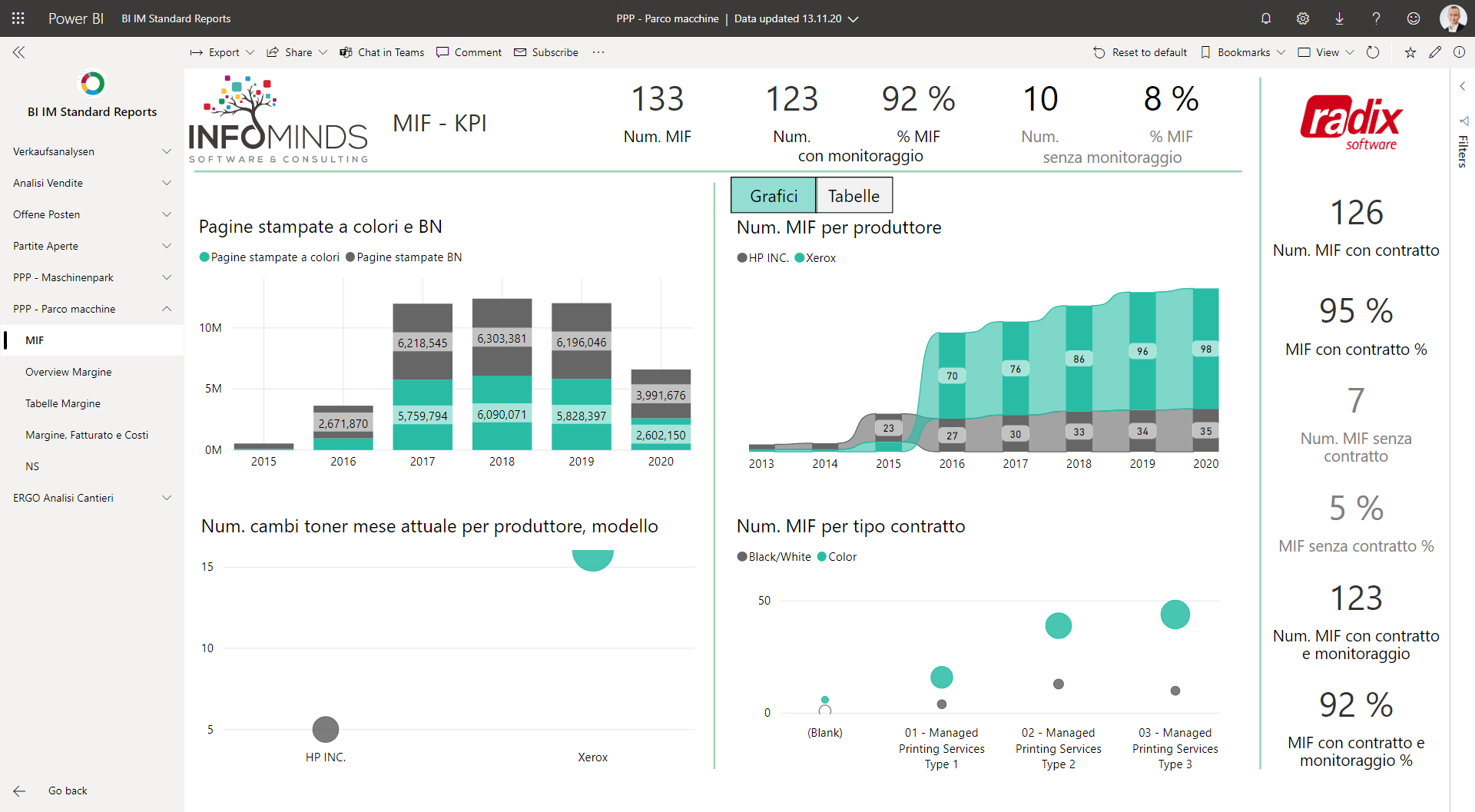Favorite this report star icon
Screen dimensions: 1475x812
(x=1410, y=52)
